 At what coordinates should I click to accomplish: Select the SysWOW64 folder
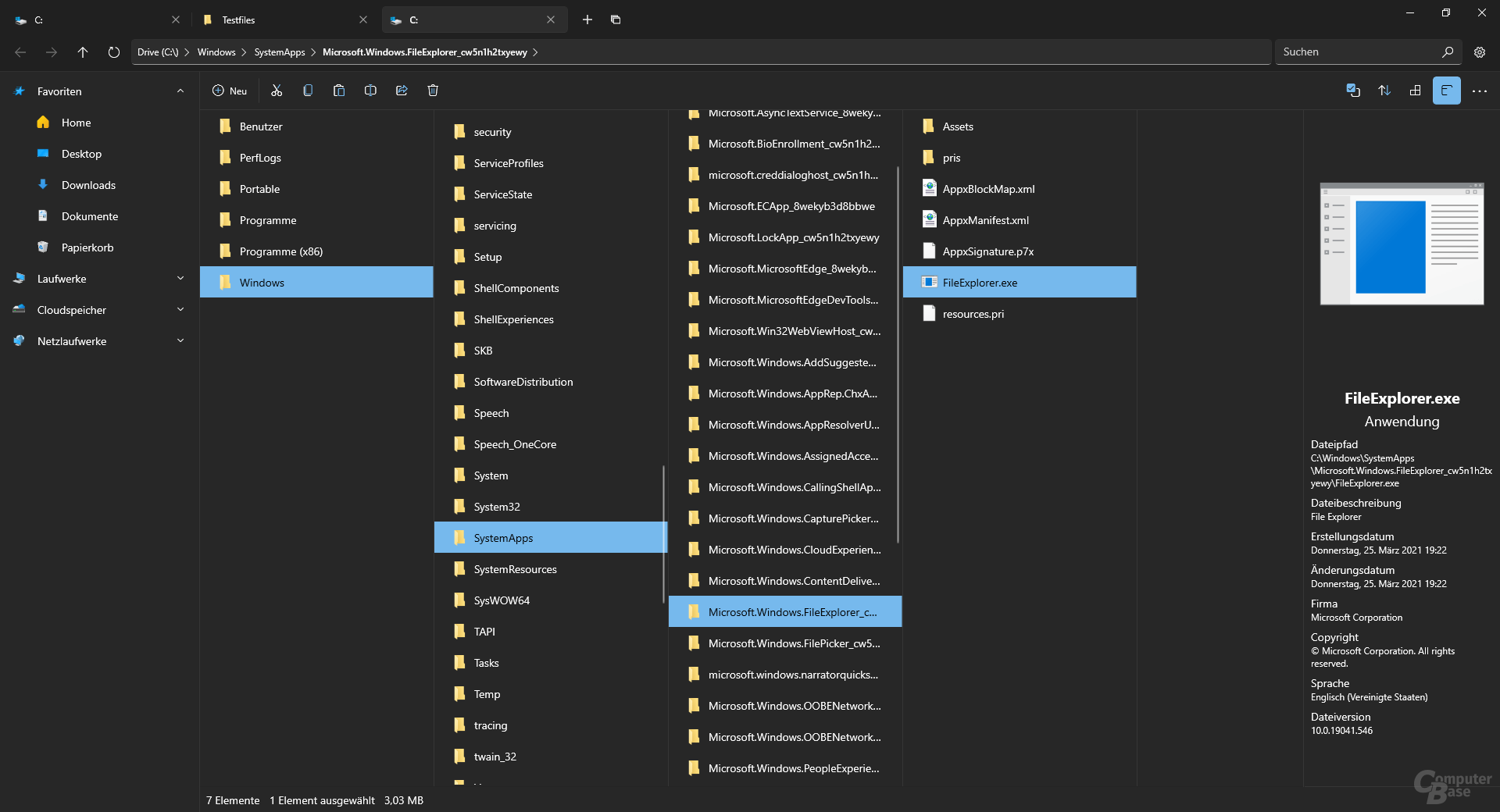click(550, 600)
